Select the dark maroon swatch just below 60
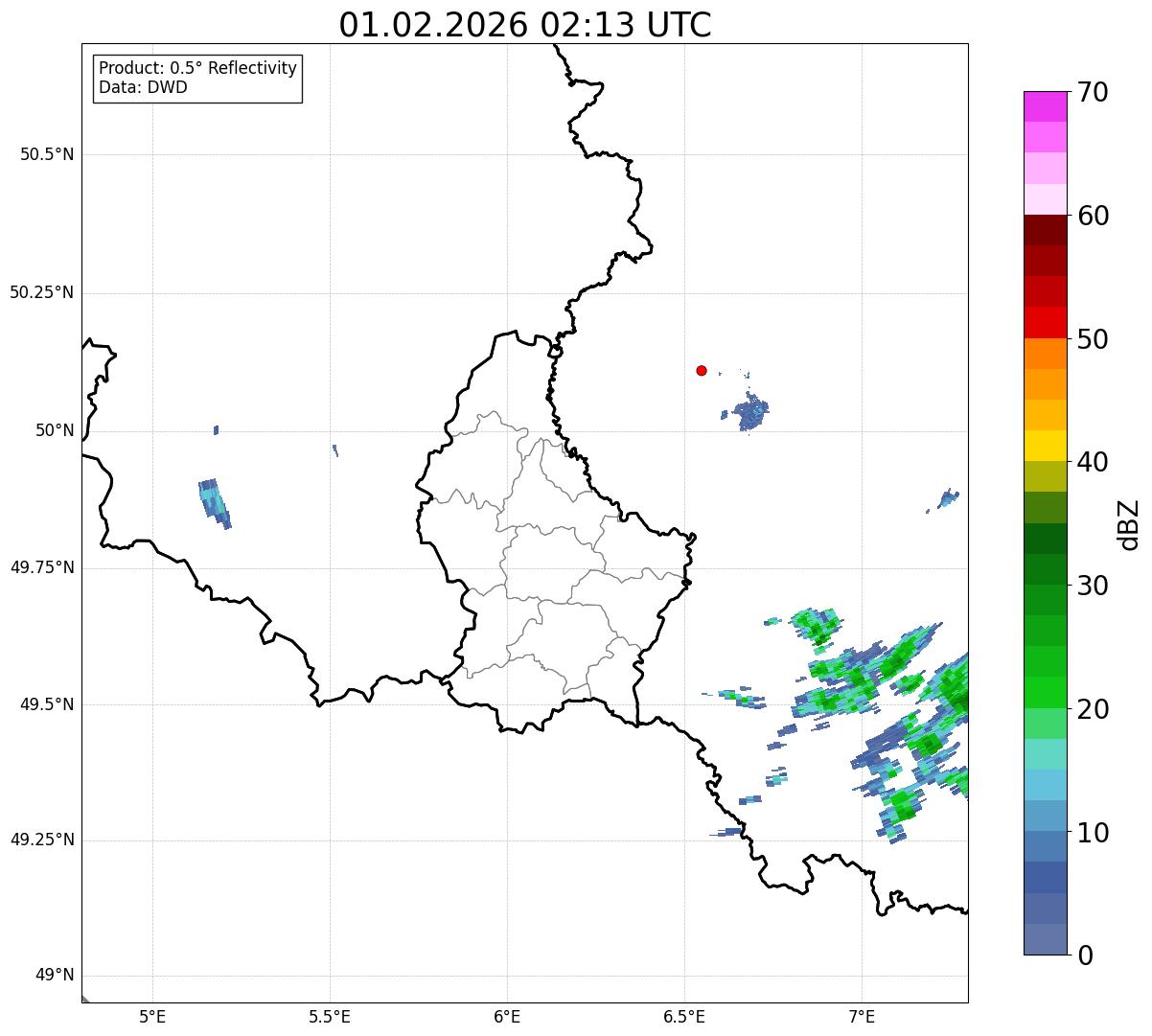Viewport: 1152px width, 1036px height. click(x=1046, y=230)
